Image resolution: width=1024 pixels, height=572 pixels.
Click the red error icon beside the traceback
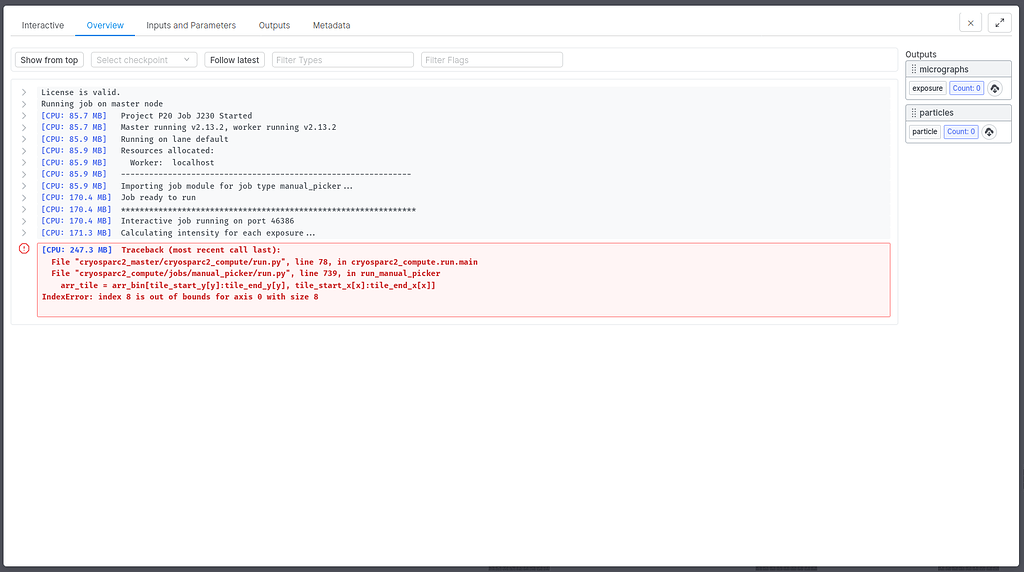click(x=24, y=249)
